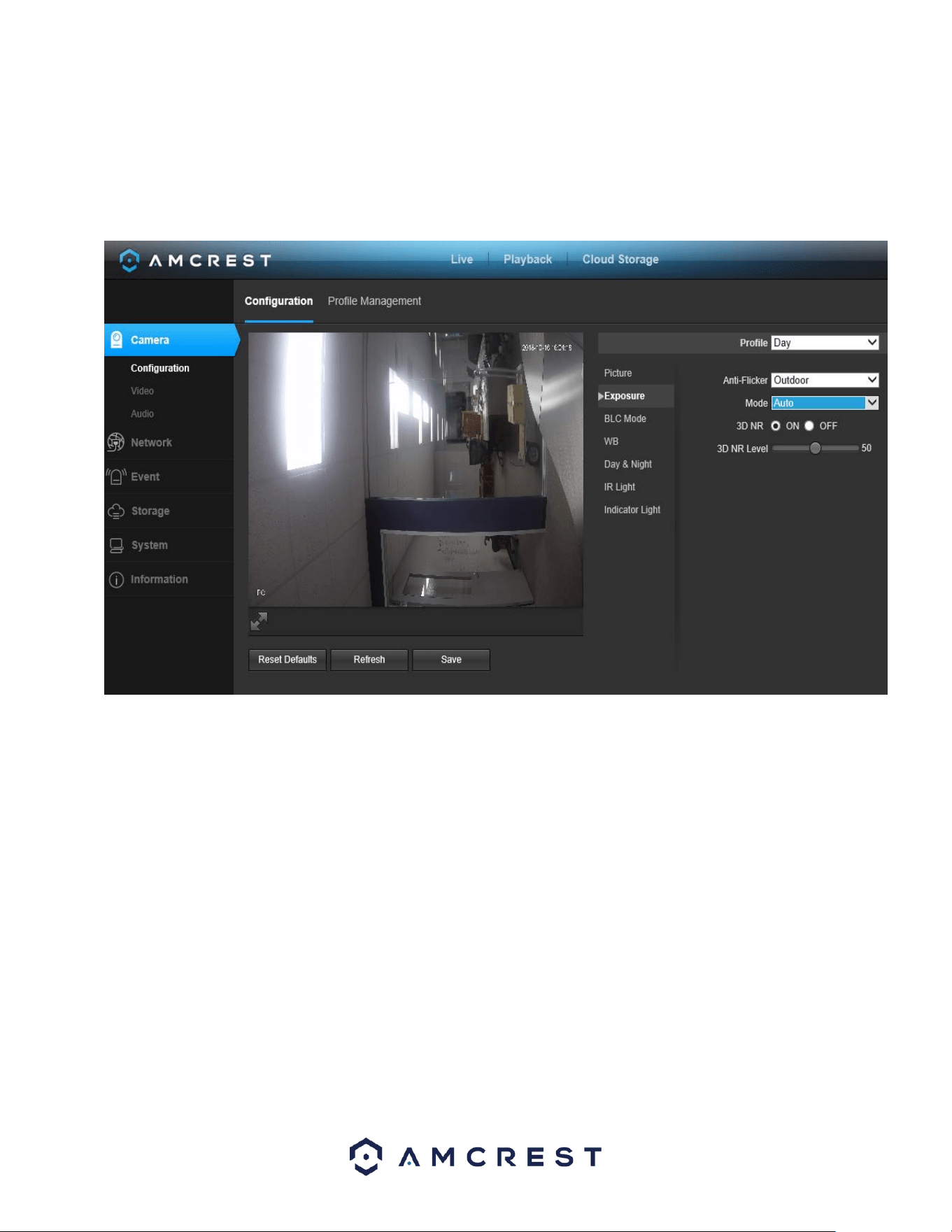
Task: Click the System monitor icon
Action: [116, 546]
